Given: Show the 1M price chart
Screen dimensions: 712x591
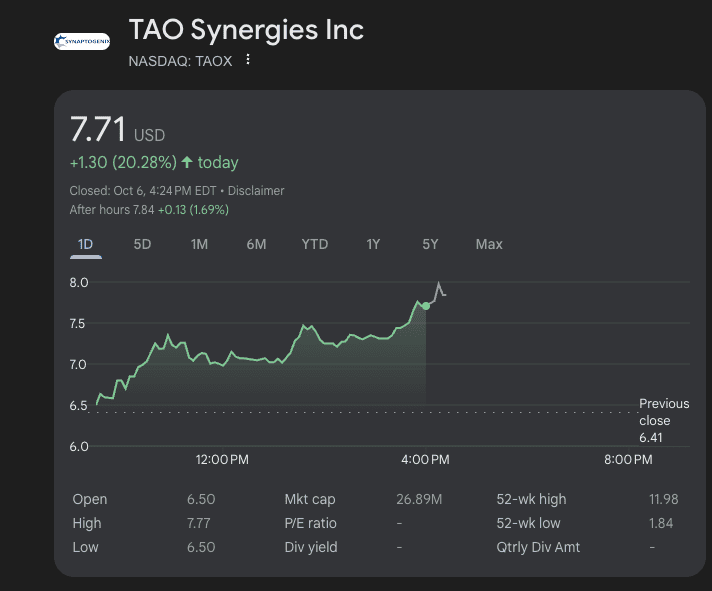Looking at the screenshot, I should pyautogui.click(x=199, y=244).
